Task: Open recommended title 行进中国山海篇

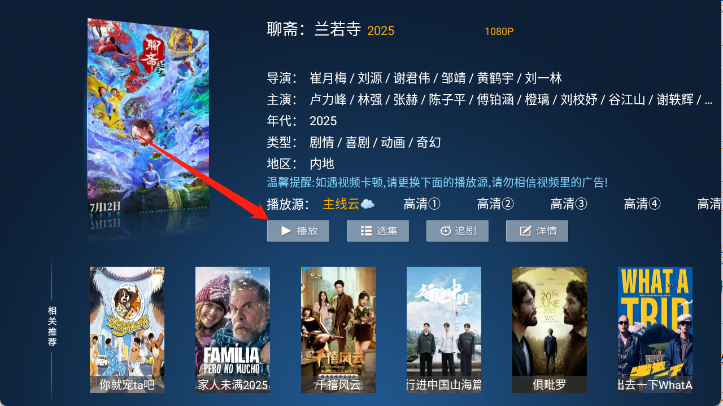Action: tap(444, 330)
